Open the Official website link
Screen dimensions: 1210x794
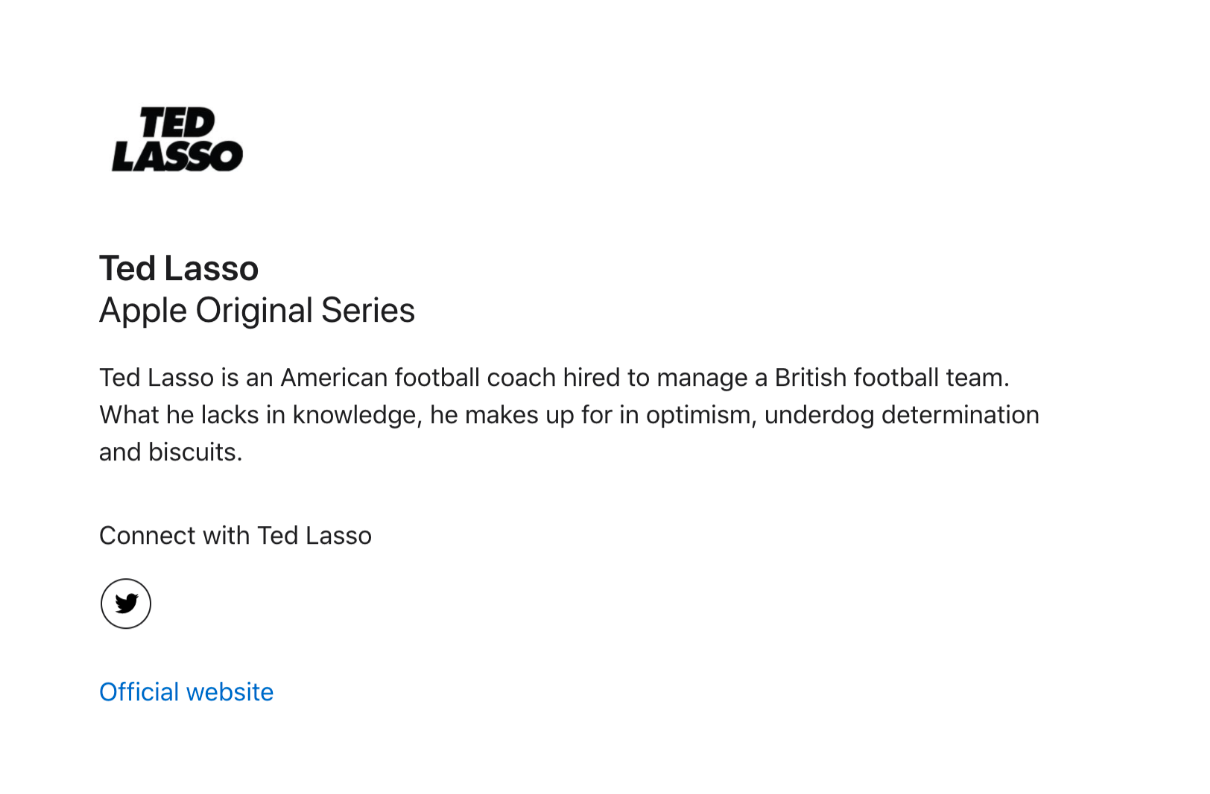pos(186,692)
